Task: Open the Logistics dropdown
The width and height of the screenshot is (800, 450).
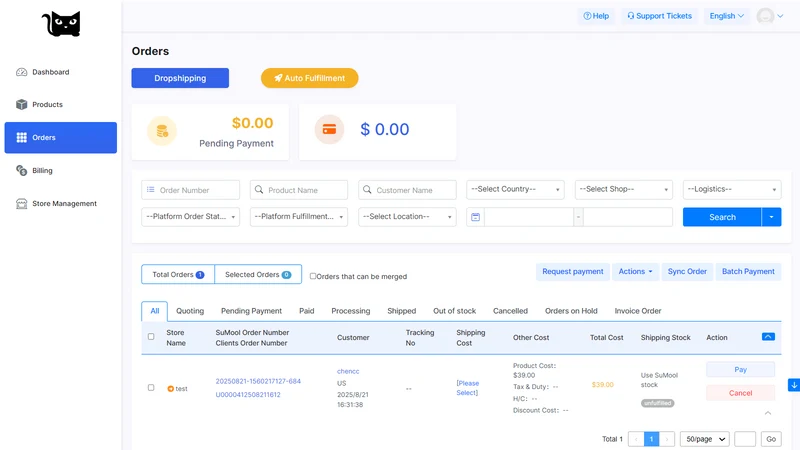Action: pos(732,189)
